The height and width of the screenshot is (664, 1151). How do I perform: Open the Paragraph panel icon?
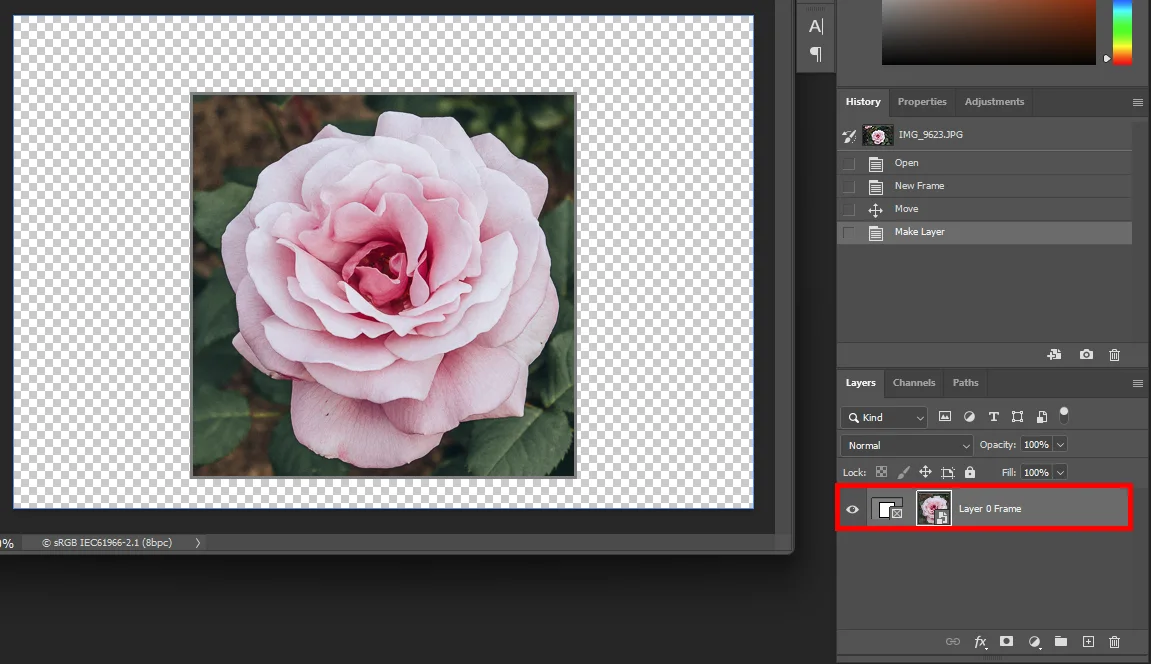coord(816,54)
